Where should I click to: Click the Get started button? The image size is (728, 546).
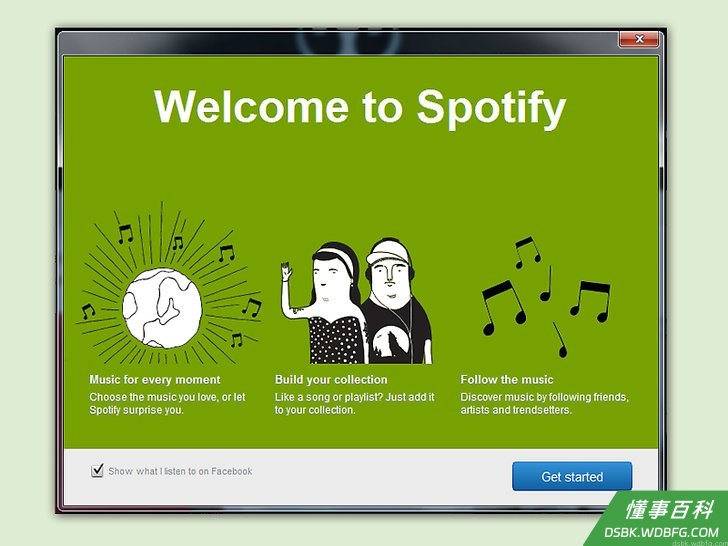572,476
